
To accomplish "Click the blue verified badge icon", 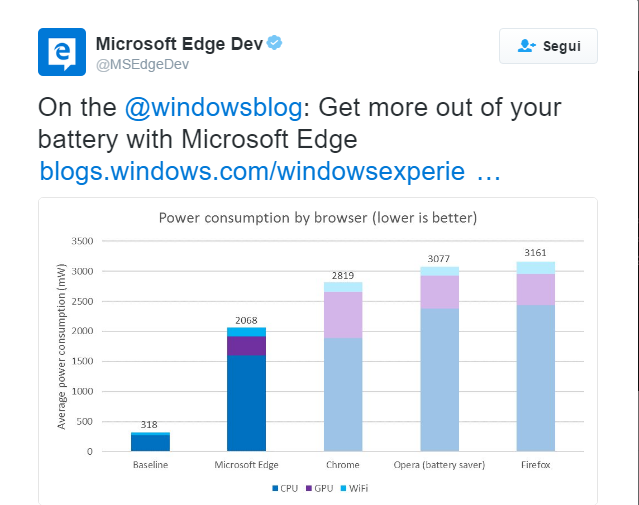I will (273, 44).
